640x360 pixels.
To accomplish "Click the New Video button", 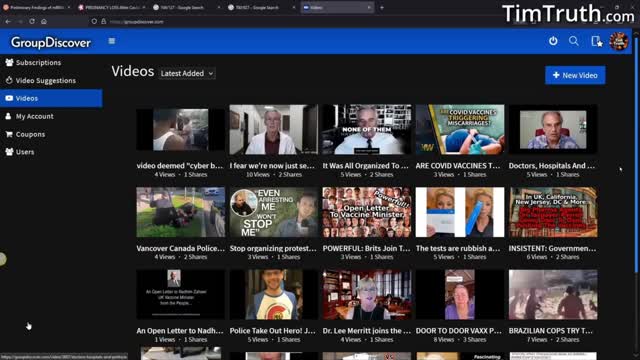I will coord(575,76).
